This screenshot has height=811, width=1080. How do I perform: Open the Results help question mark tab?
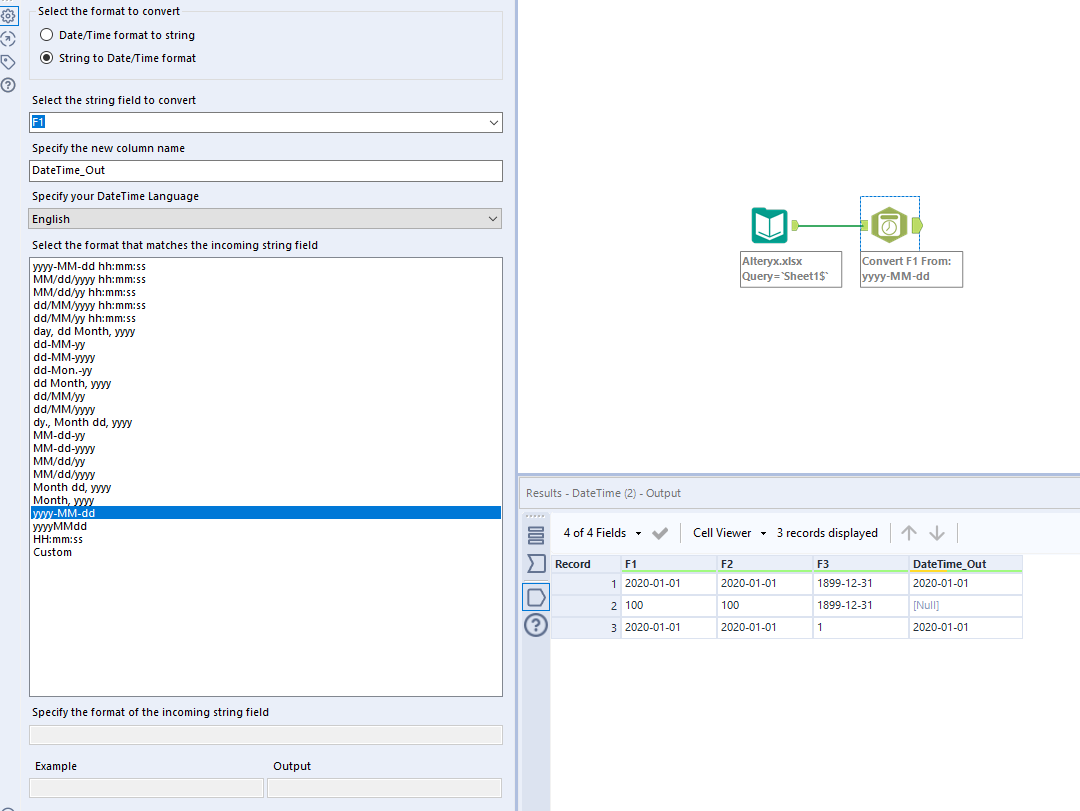click(x=535, y=626)
